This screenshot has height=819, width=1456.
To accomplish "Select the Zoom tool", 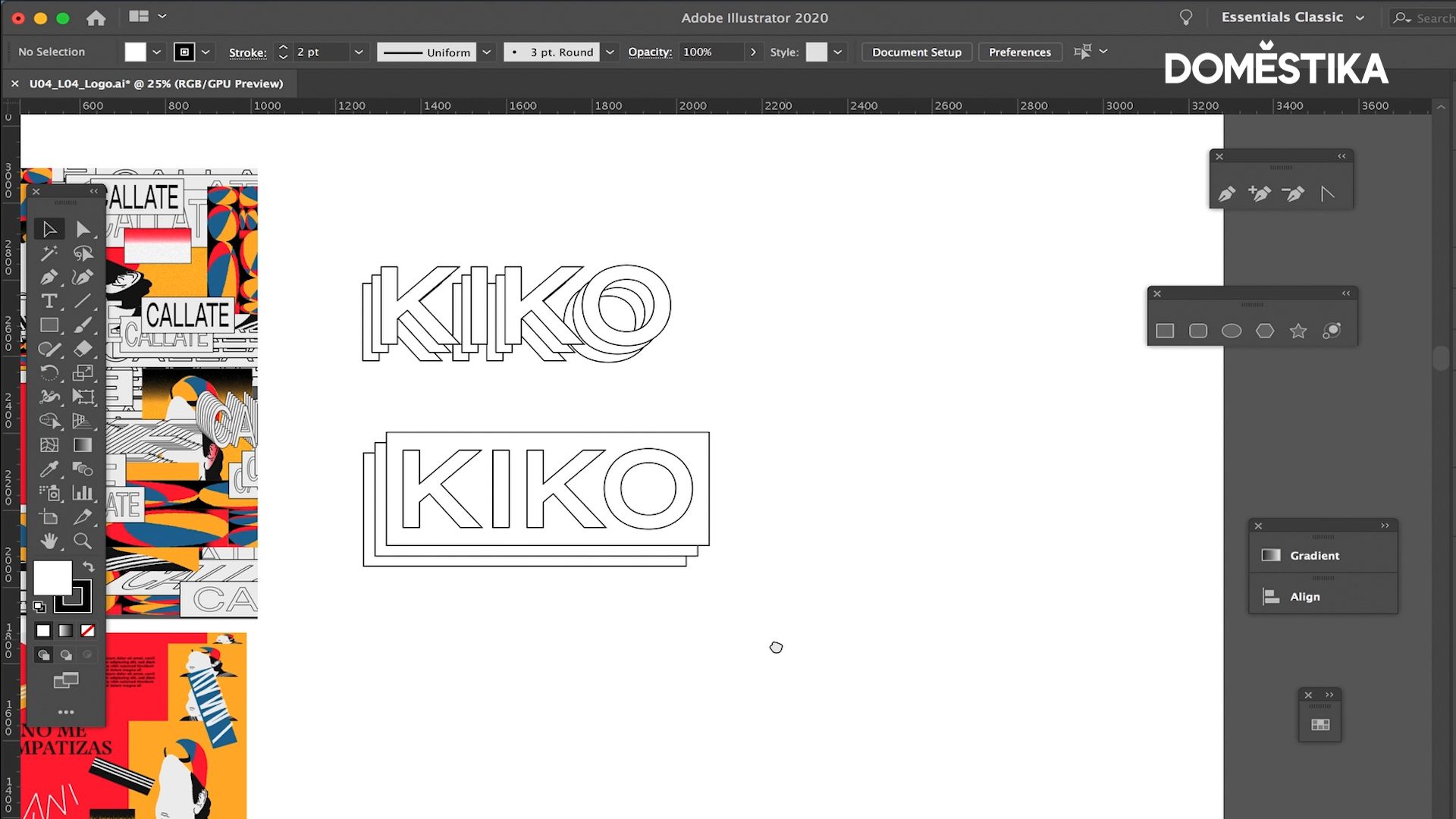I will (83, 541).
